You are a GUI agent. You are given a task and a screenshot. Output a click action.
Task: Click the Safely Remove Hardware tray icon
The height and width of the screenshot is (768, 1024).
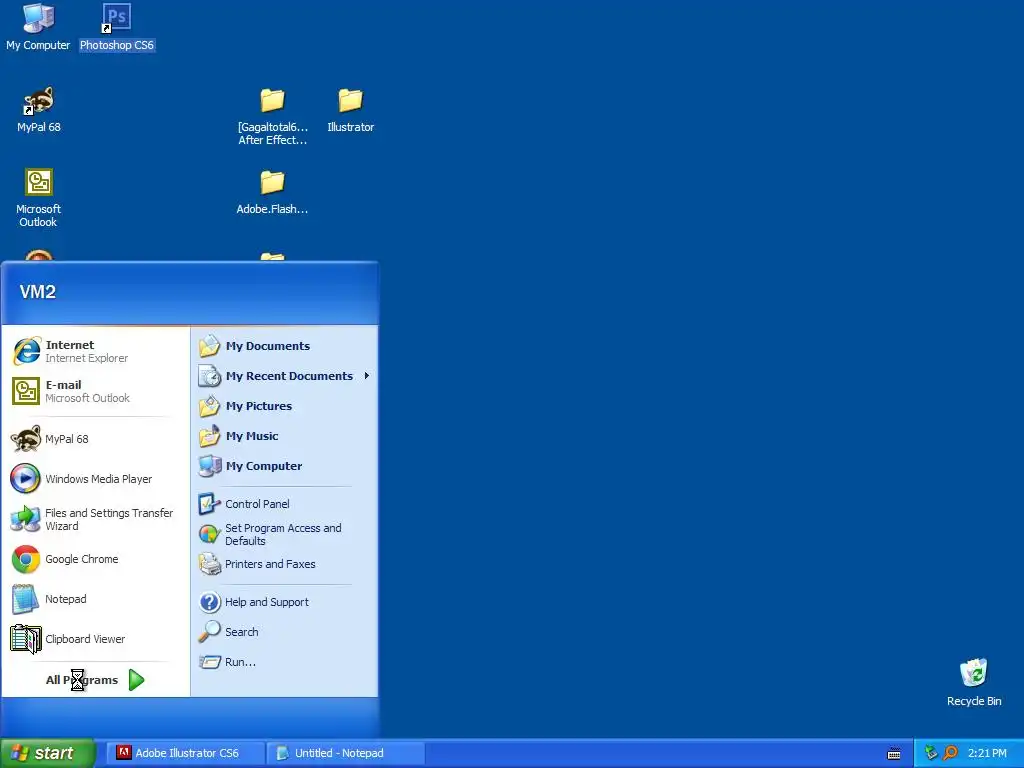point(931,753)
